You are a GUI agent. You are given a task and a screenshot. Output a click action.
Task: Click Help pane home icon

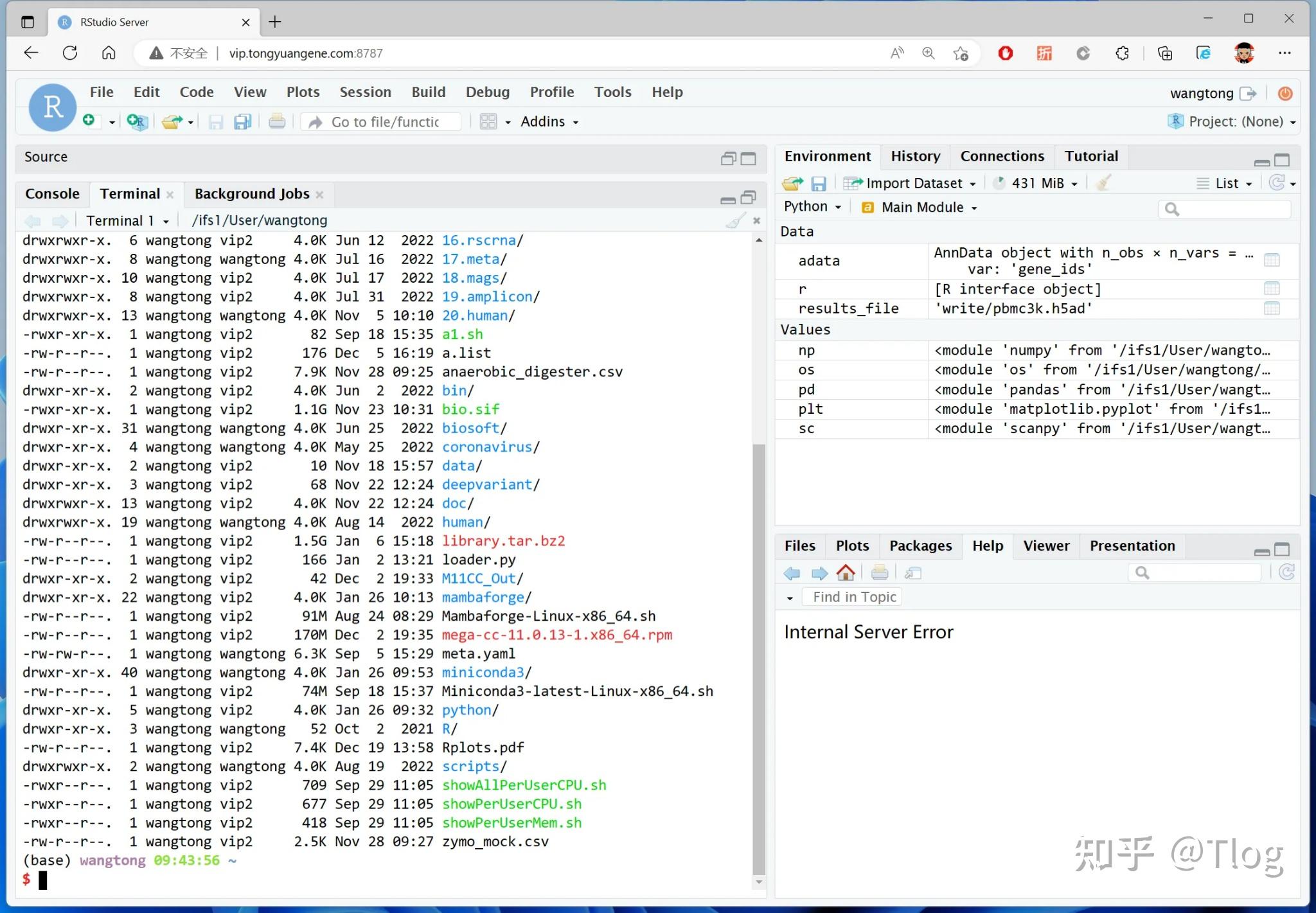[846, 572]
